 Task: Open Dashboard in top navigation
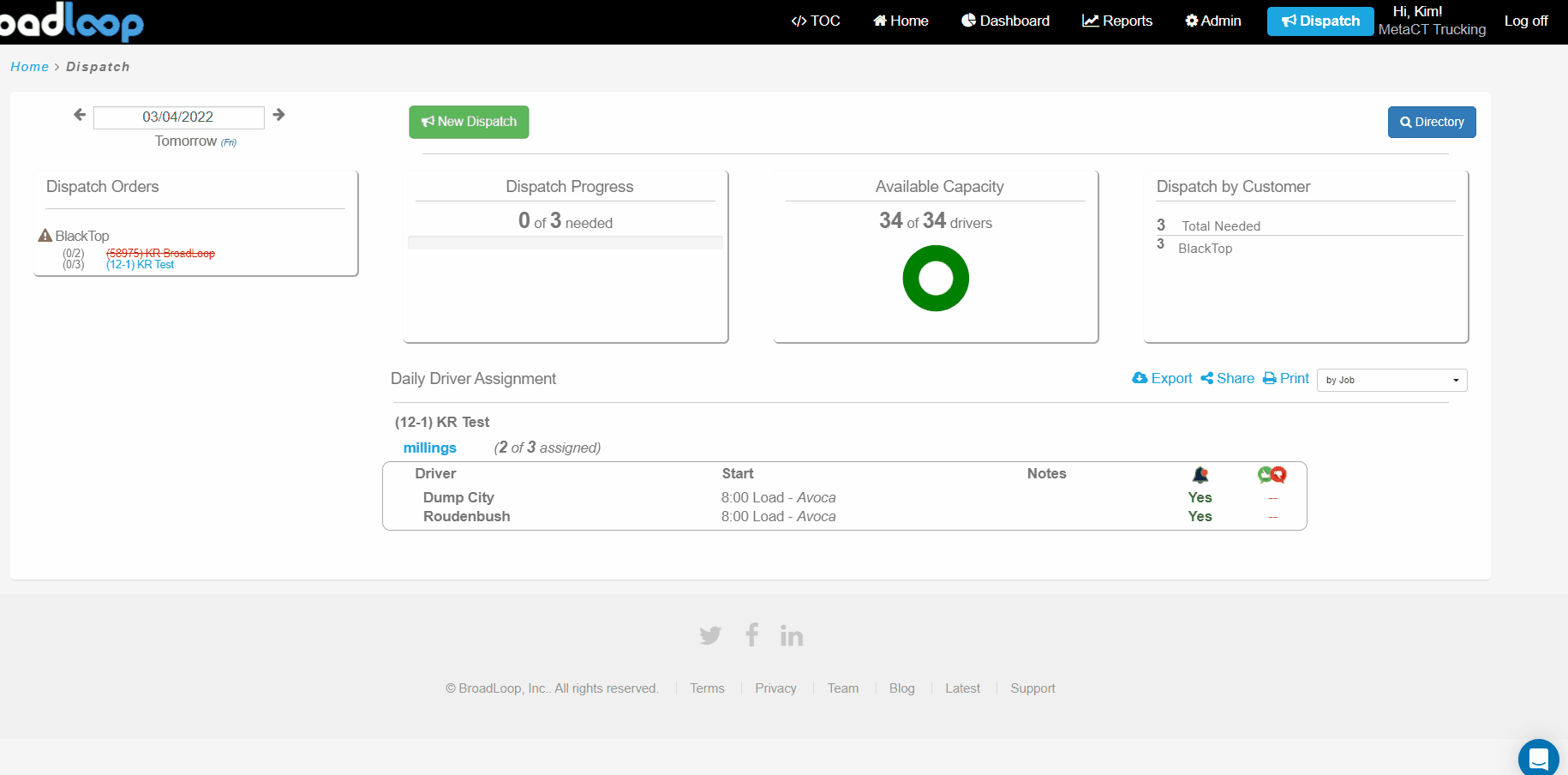[1005, 21]
